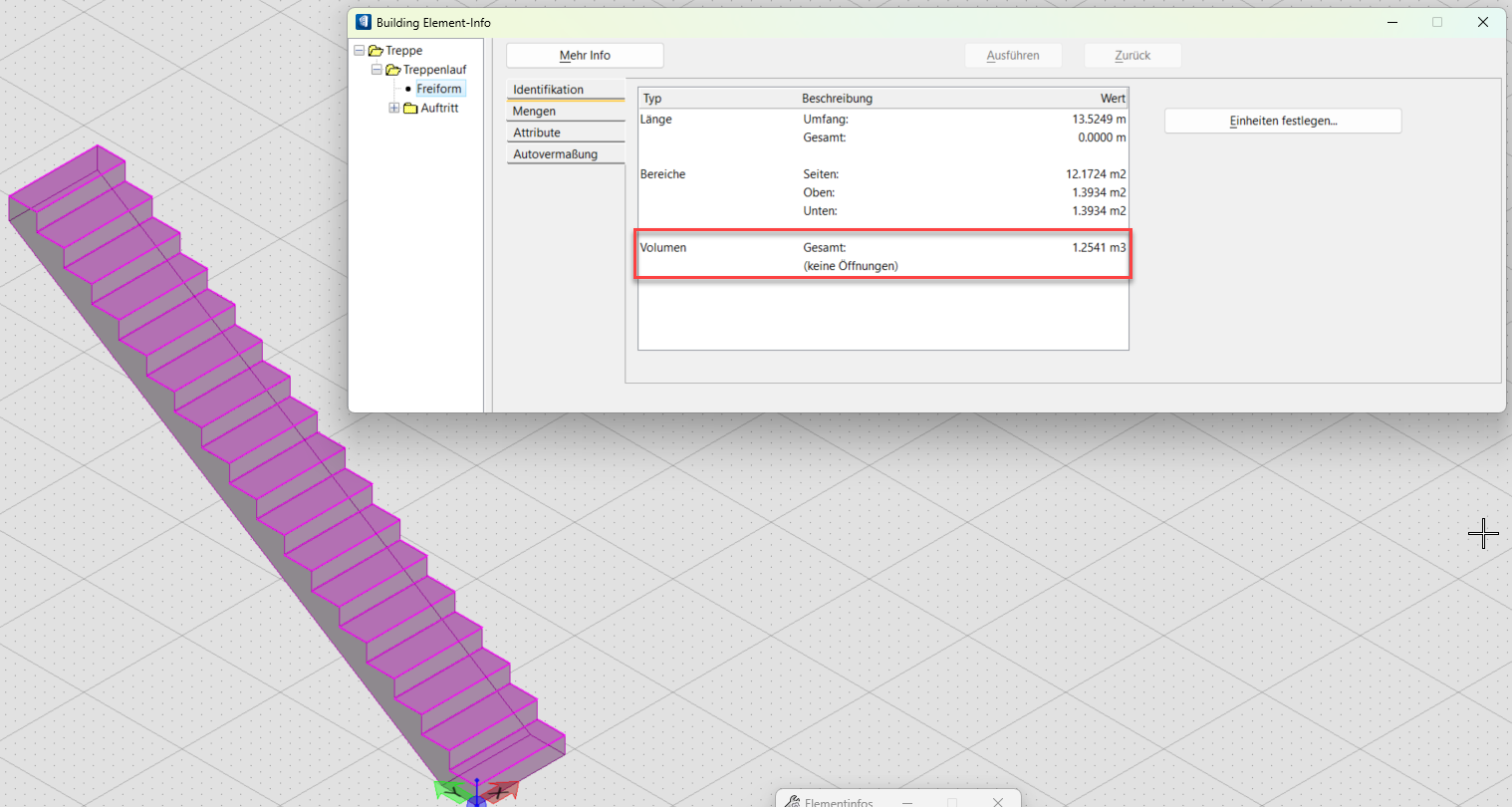The height and width of the screenshot is (807, 1512).
Task: Click the Zurück button
Action: (1133, 56)
